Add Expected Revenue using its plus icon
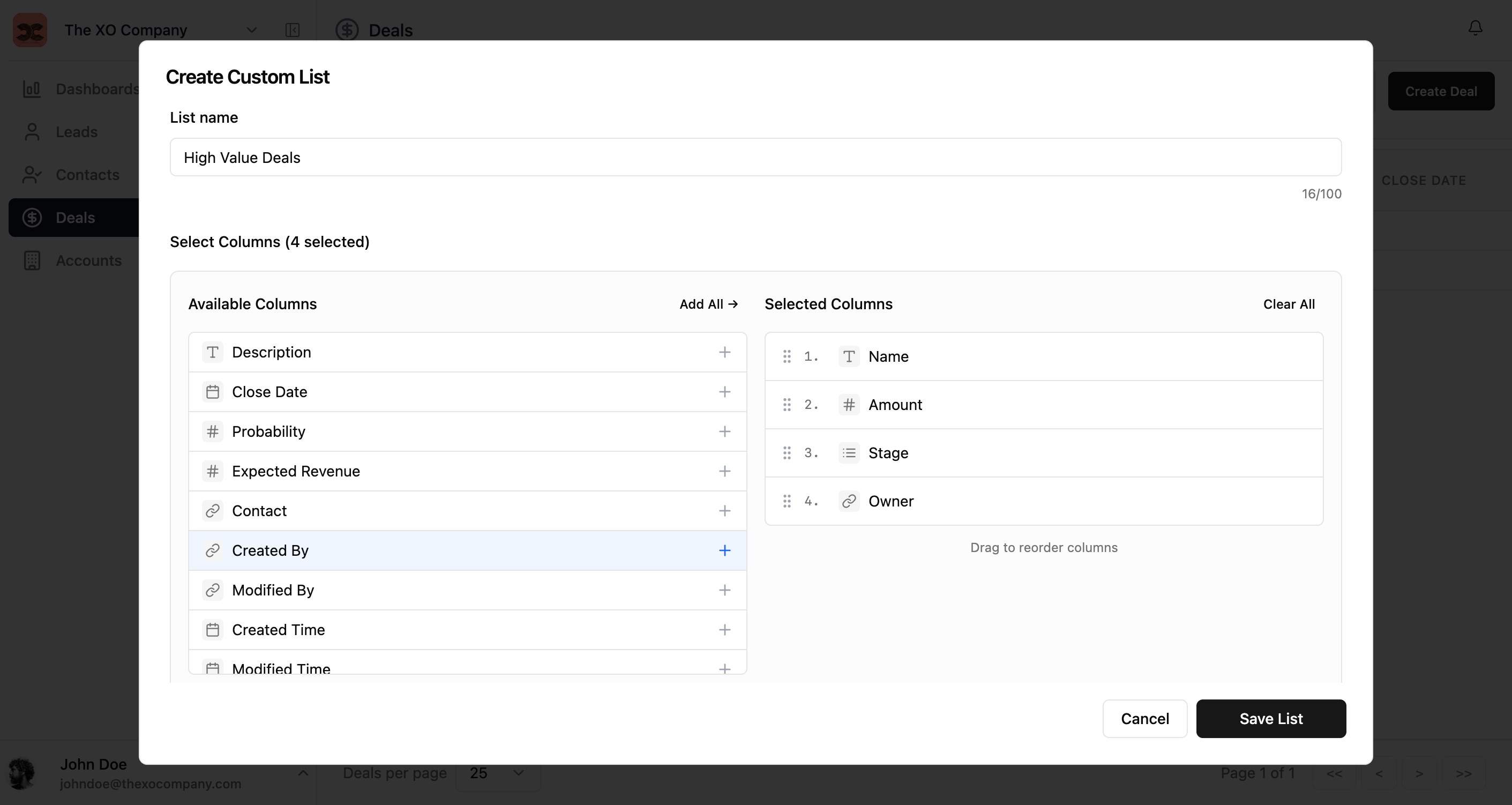Image resolution: width=1512 pixels, height=805 pixels. [724, 471]
